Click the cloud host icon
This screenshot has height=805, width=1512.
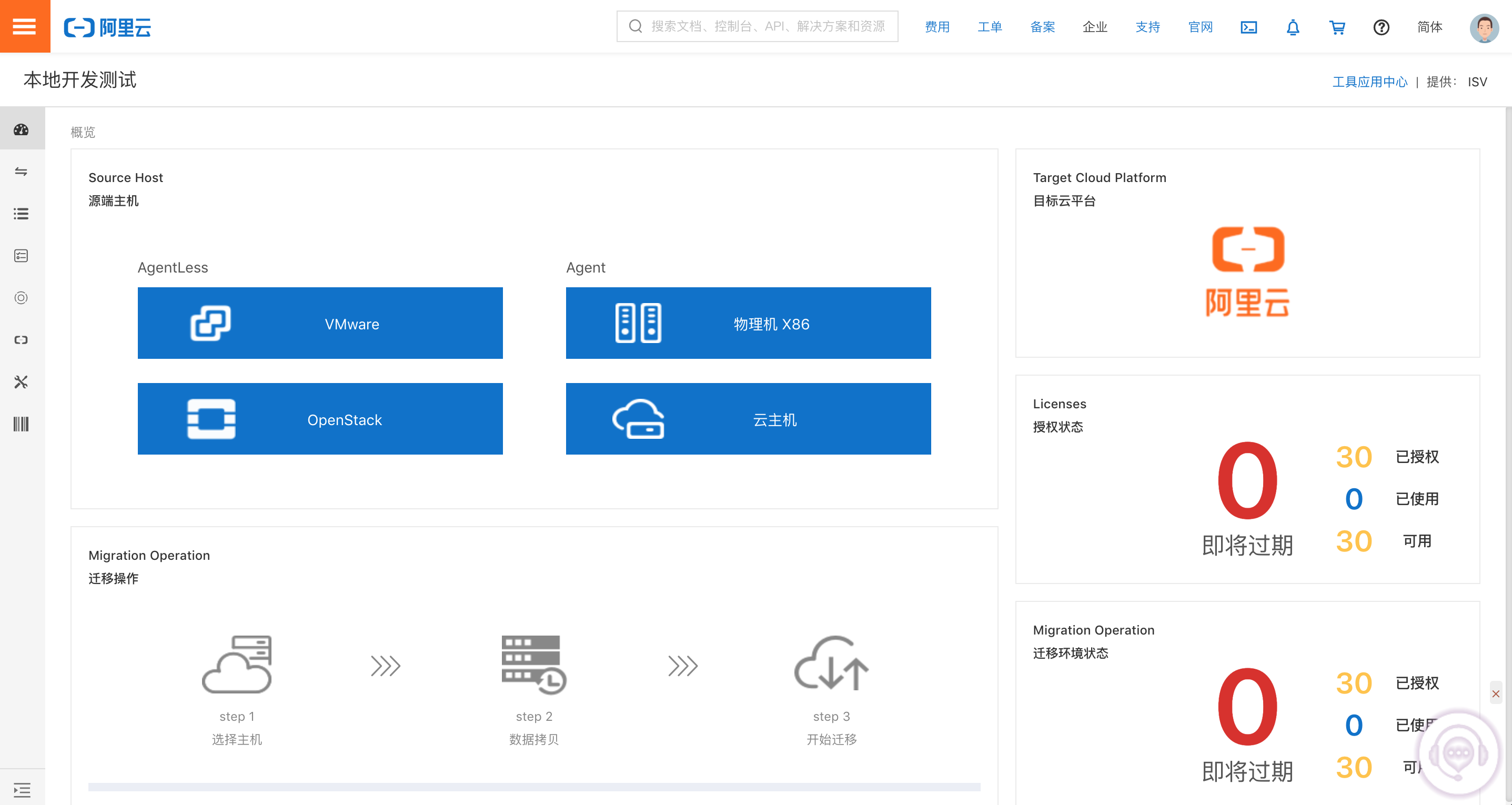pos(638,419)
